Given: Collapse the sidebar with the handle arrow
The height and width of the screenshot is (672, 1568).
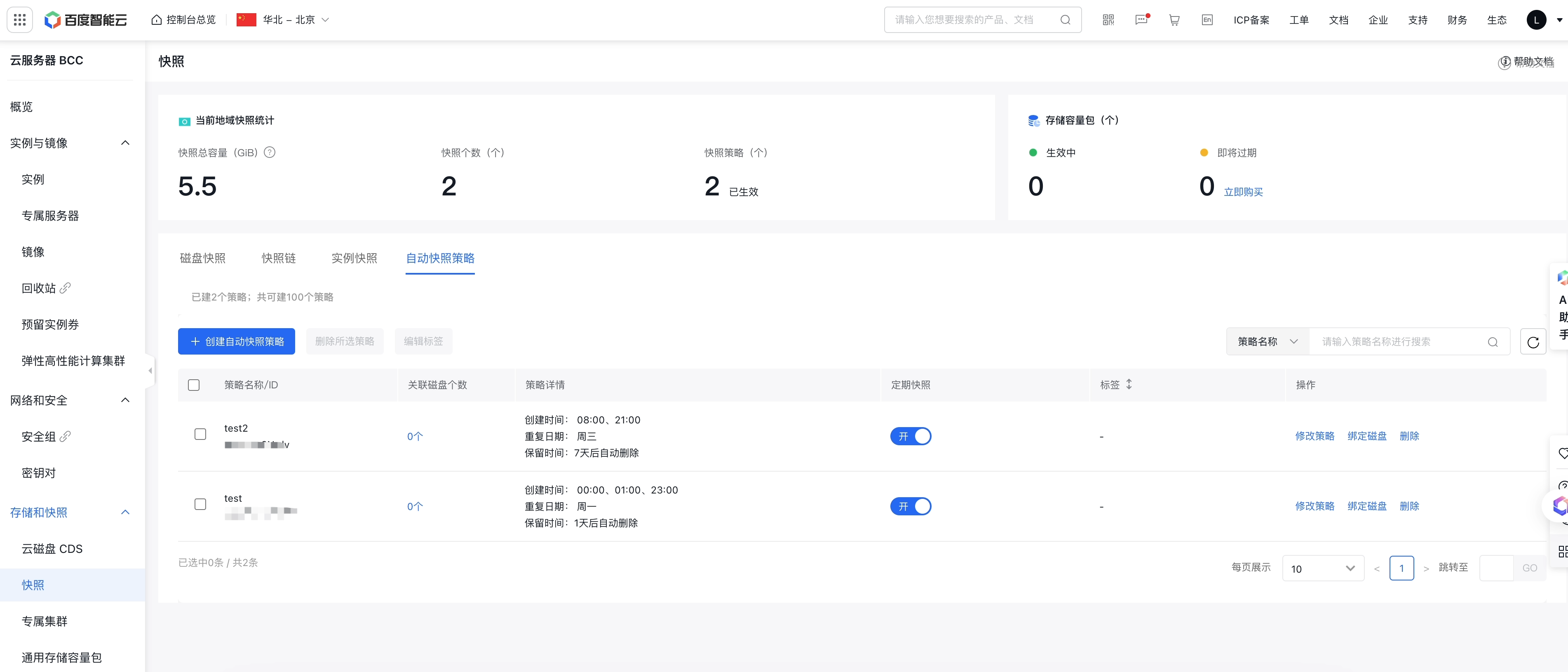Looking at the screenshot, I should pyautogui.click(x=150, y=370).
